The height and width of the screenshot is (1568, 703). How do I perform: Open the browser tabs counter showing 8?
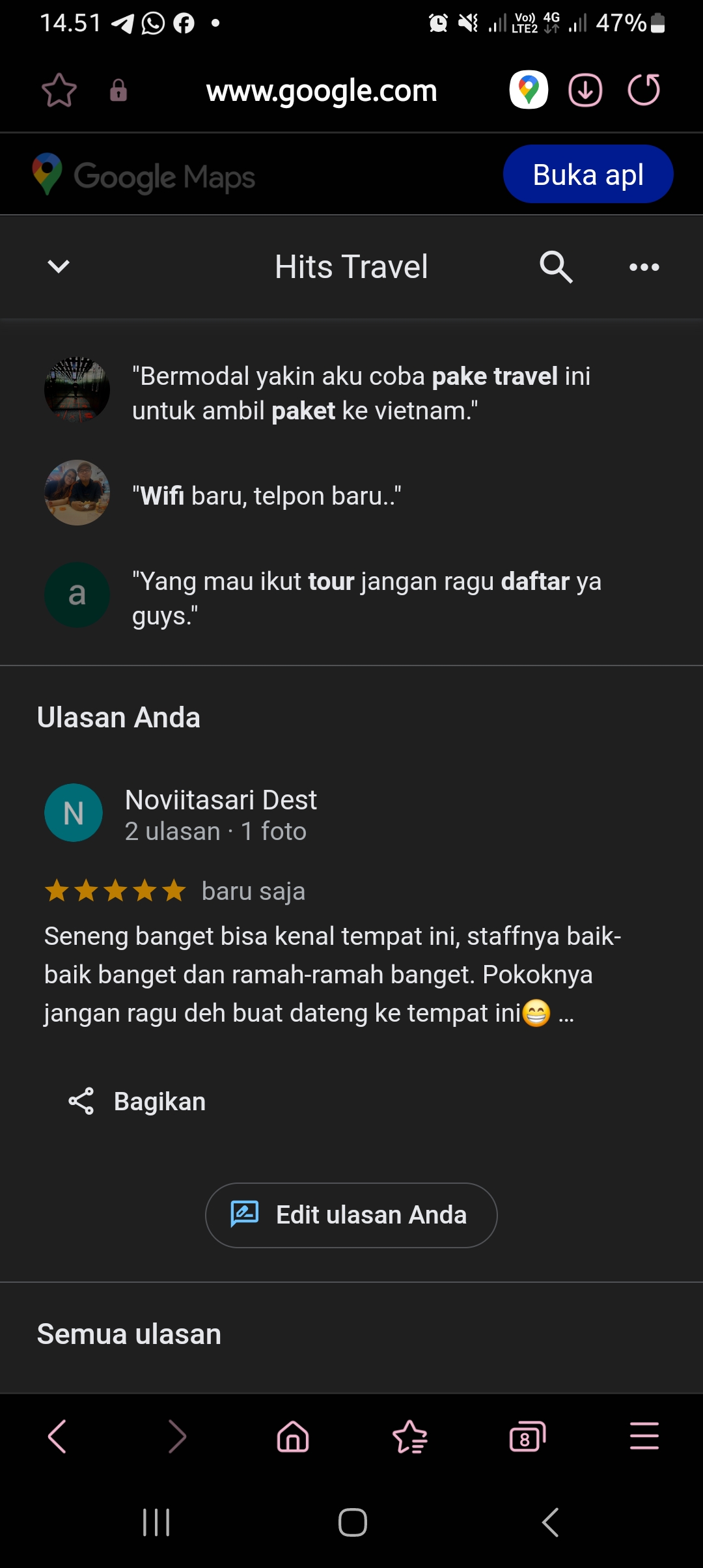(527, 1436)
